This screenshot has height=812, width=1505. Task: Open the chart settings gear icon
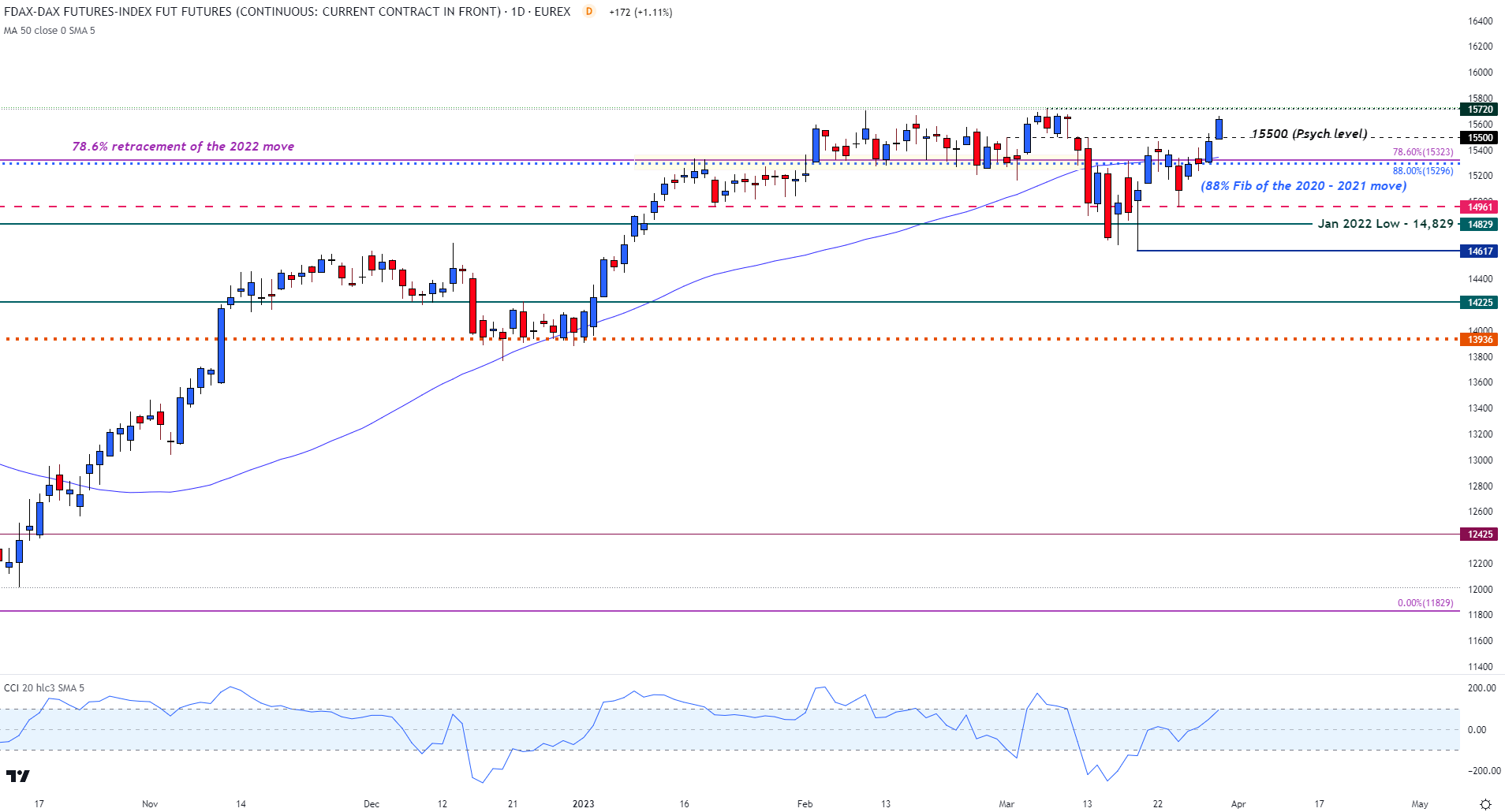pos(1485,804)
